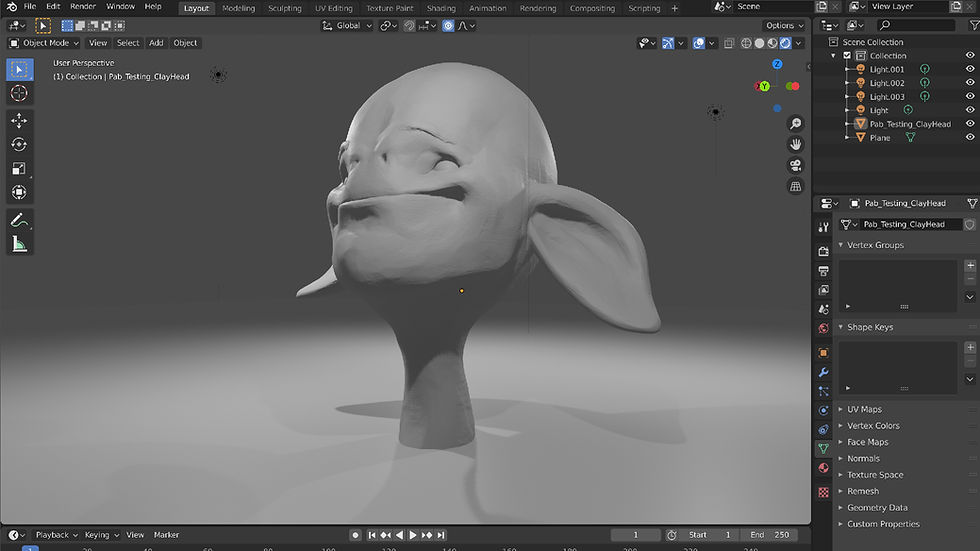The image size is (980, 551).
Task: Add a new vertex group
Action: (970, 266)
